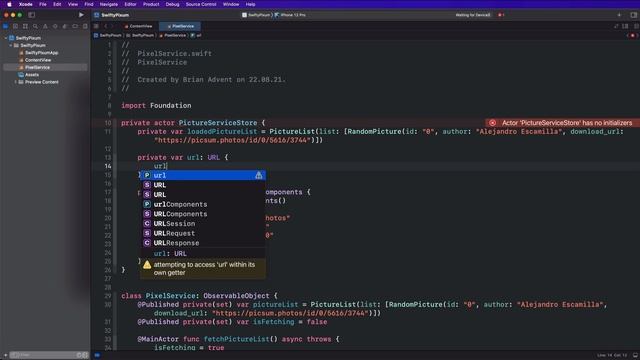Viewport: 640px width, 360px height.
Task: Go back in editor history
Action: pos(105,26)
